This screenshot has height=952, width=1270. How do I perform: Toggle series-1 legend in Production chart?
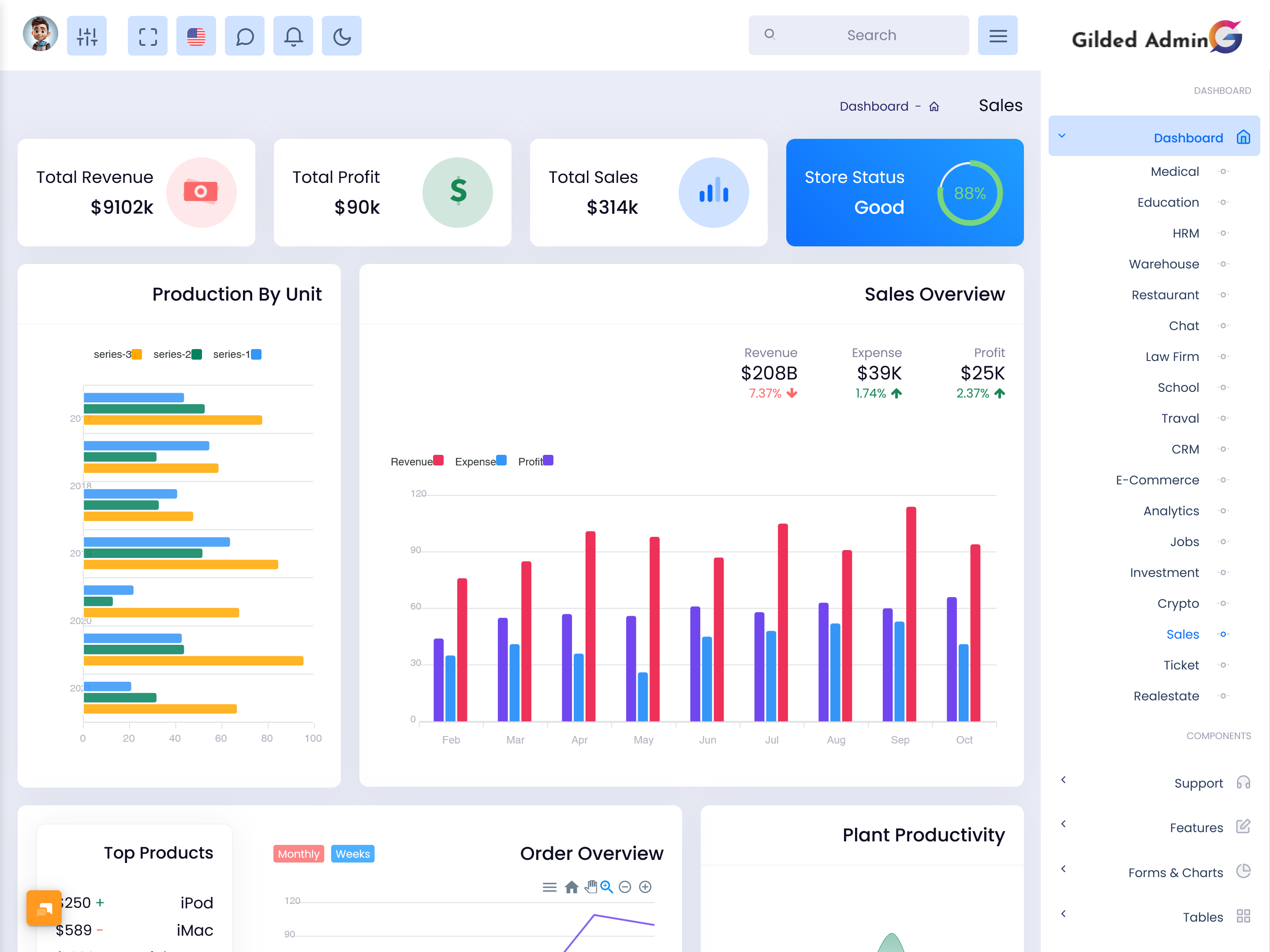click(x=237, y=355)
